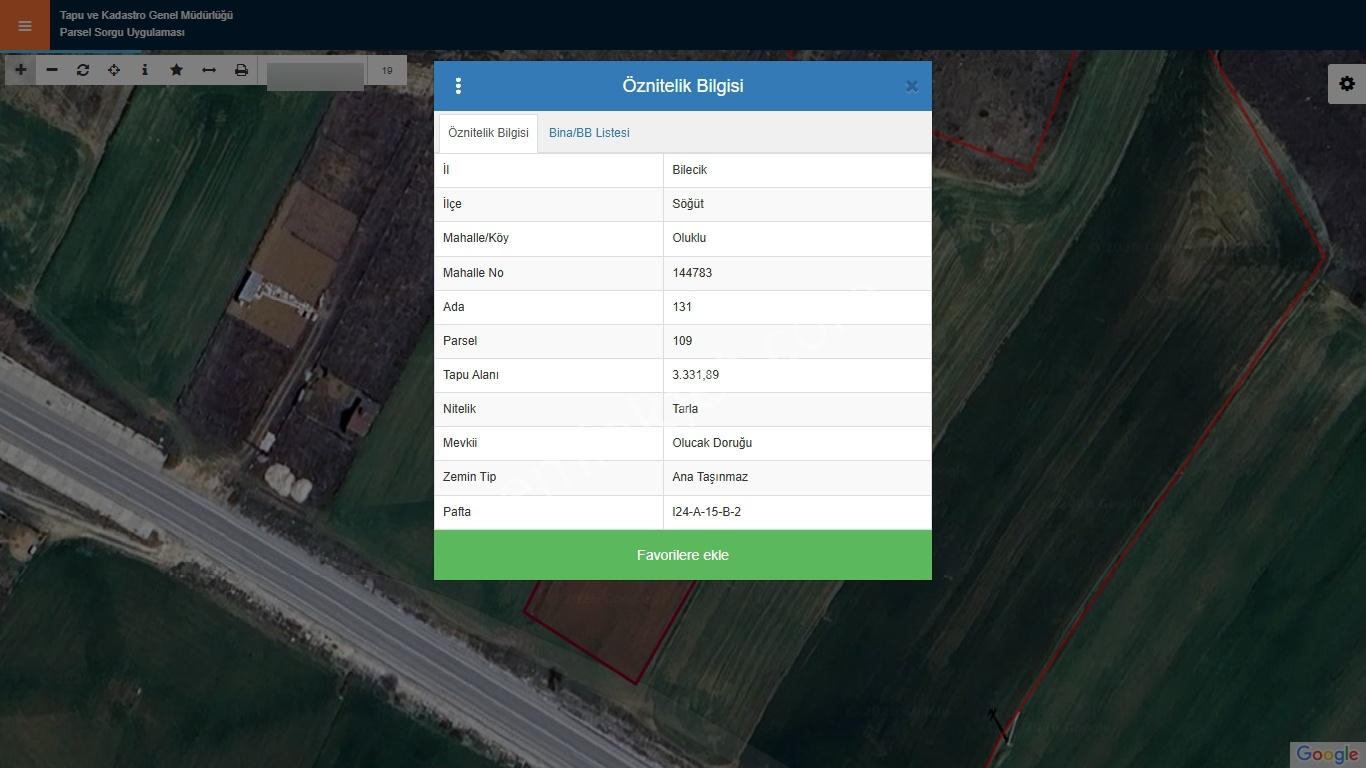Click the Parsel value 109

coord(682,341)
